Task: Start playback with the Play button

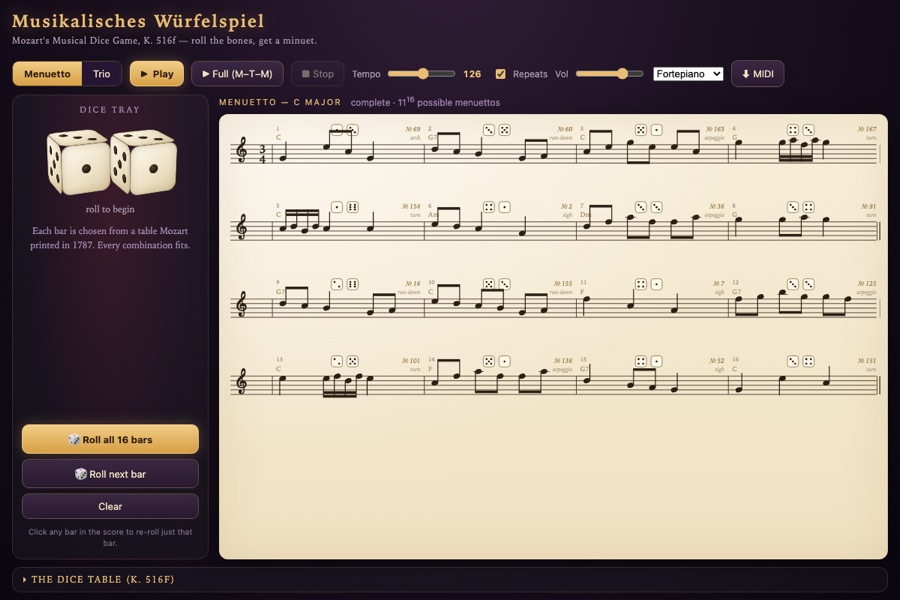Action: click(x=157, y=73)
